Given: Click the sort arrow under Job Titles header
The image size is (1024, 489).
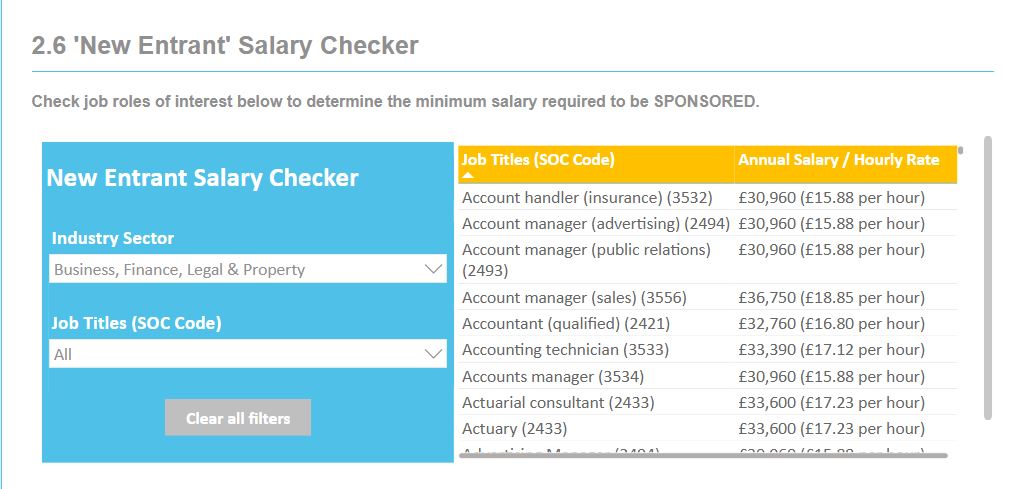Looking at the screenshot, I should click(x=468, y=175).
